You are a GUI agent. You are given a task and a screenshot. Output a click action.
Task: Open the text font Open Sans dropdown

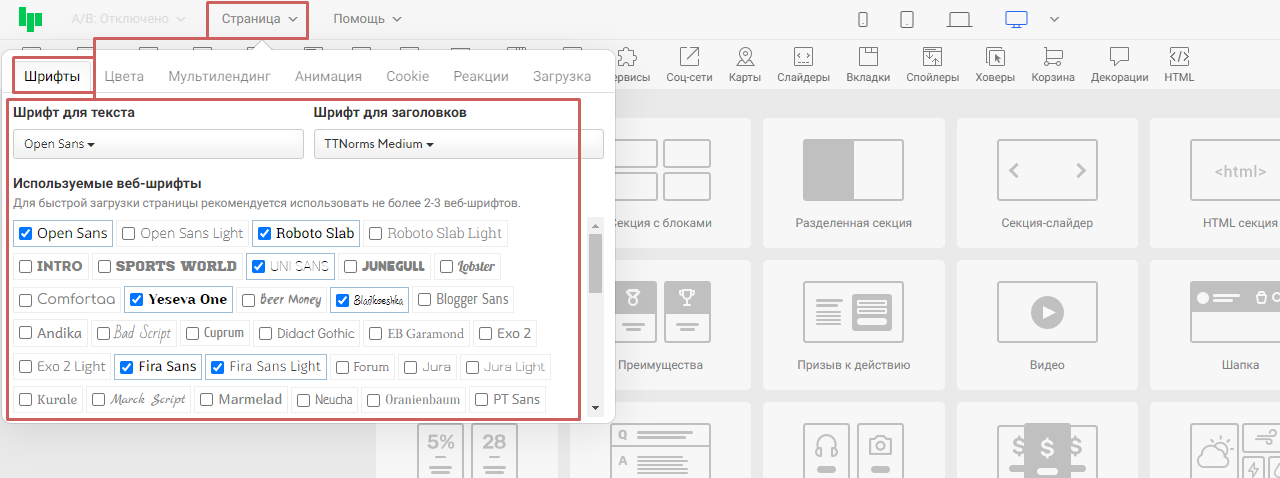coord(158,144)
